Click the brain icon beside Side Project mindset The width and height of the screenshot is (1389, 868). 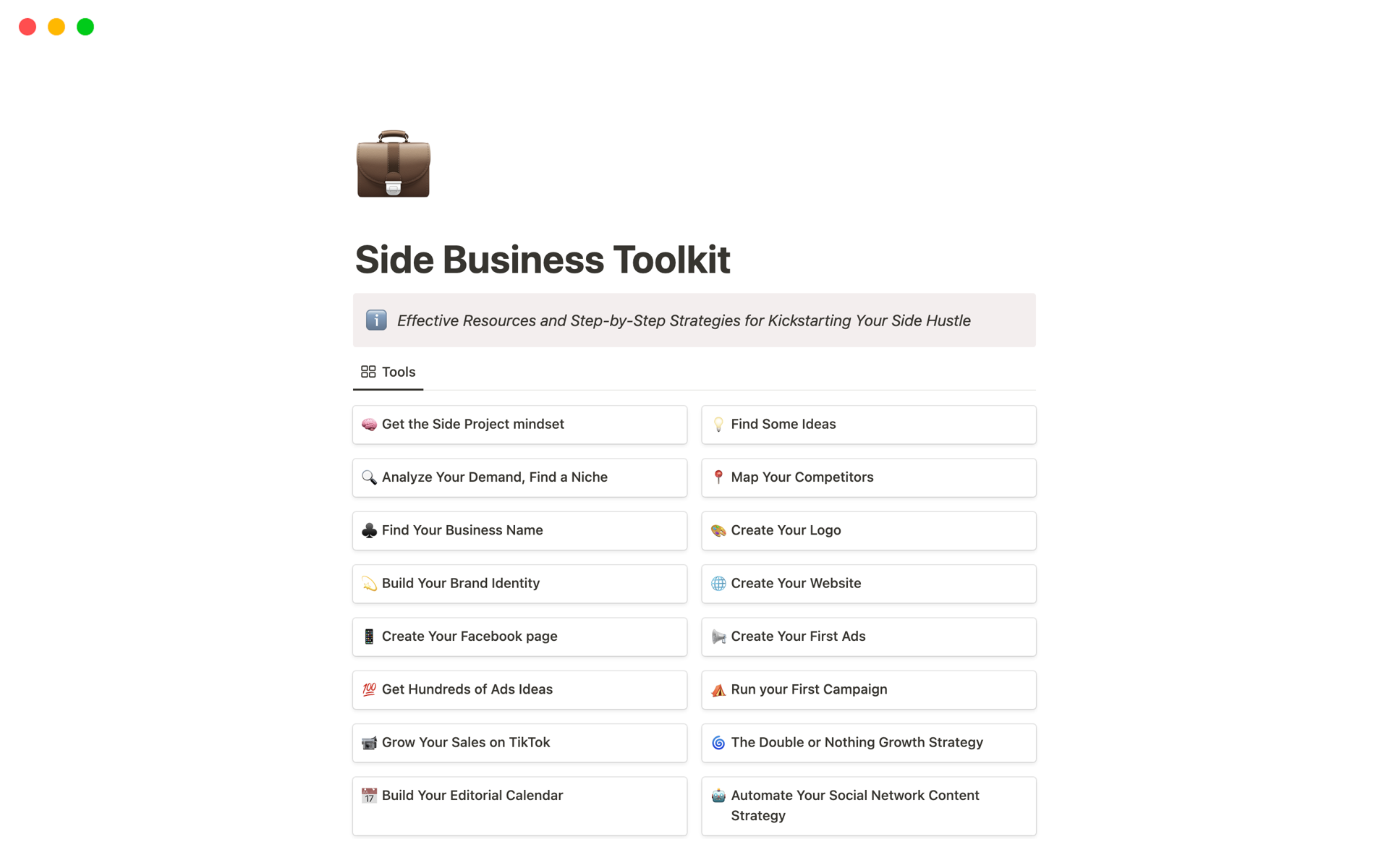coord(369,425)
